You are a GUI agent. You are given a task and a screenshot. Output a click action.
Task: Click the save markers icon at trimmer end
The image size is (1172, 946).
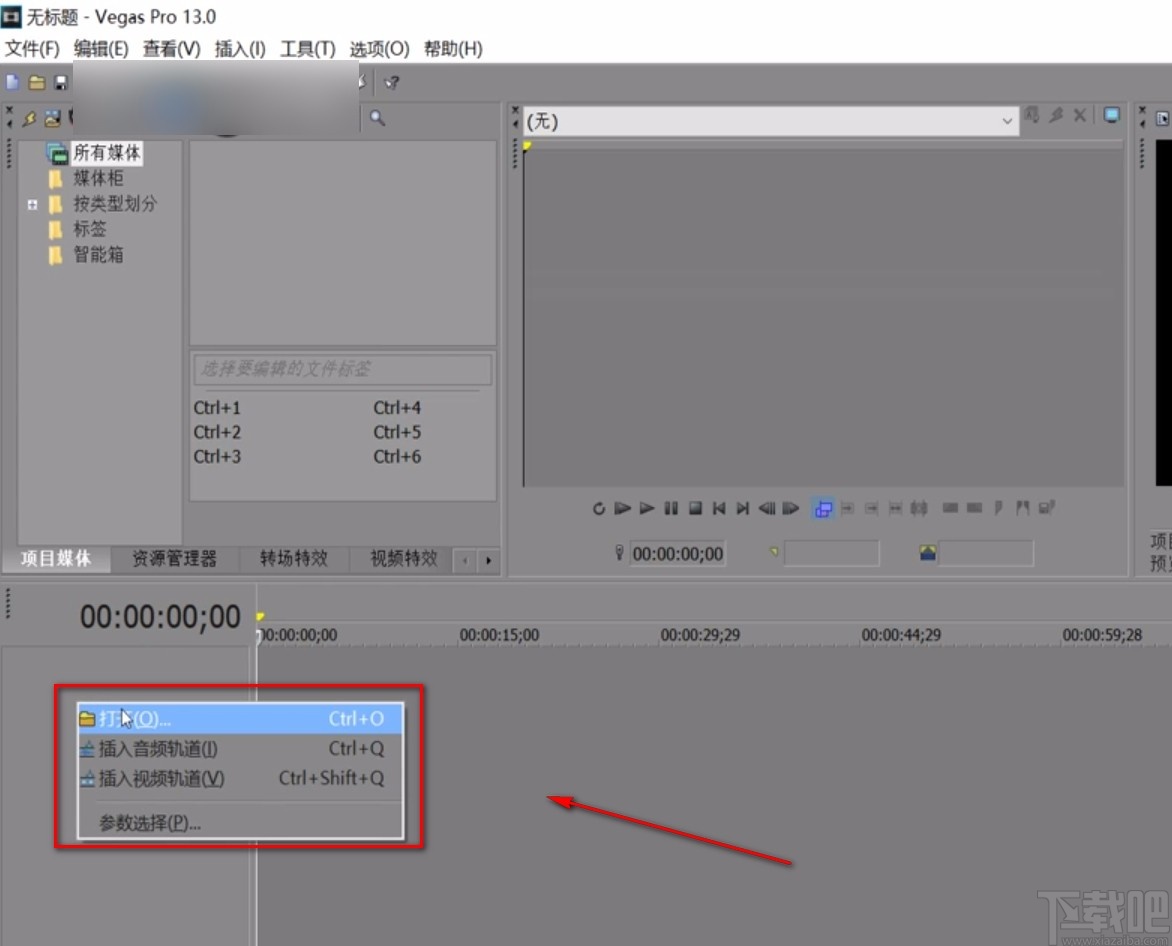click(1046, 508)
